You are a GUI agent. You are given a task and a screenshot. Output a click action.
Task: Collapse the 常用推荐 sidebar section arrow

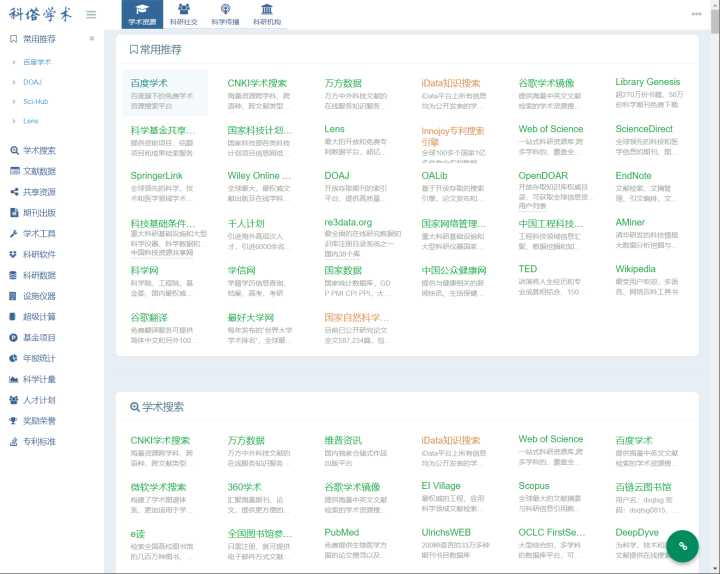point(92,39)
